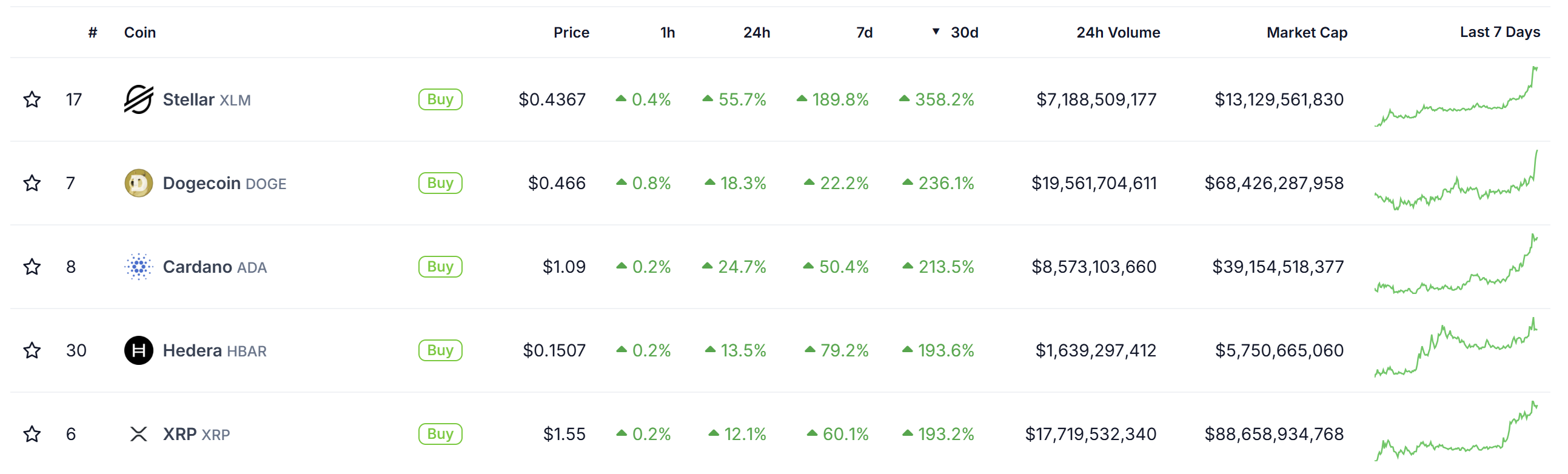Click the XRP logo icon
This screenshot has height=474, width=1568.
pyautogui.click(x=138, y=434)
